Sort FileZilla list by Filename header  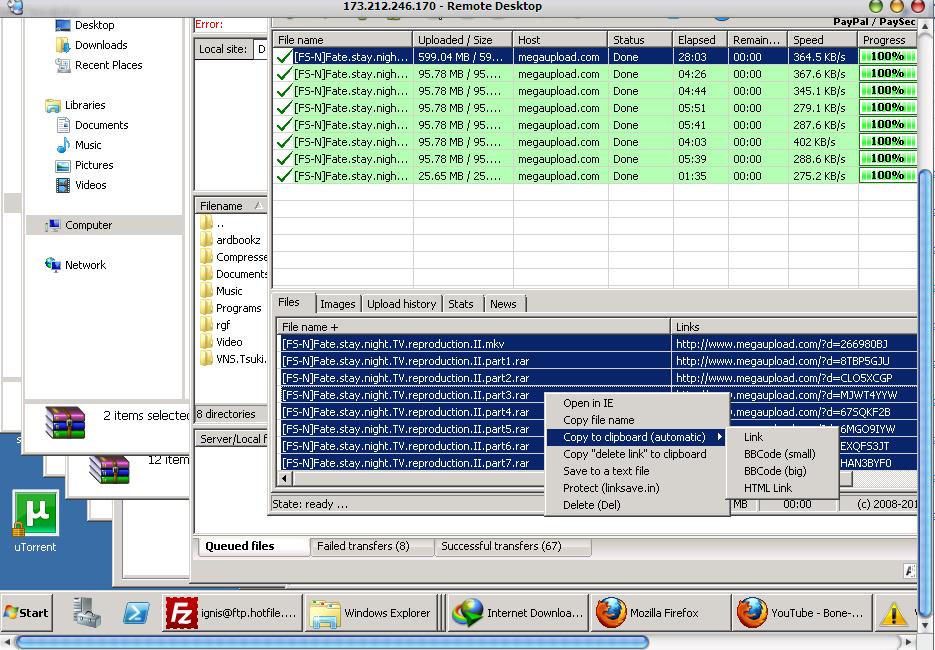[231, 206]
